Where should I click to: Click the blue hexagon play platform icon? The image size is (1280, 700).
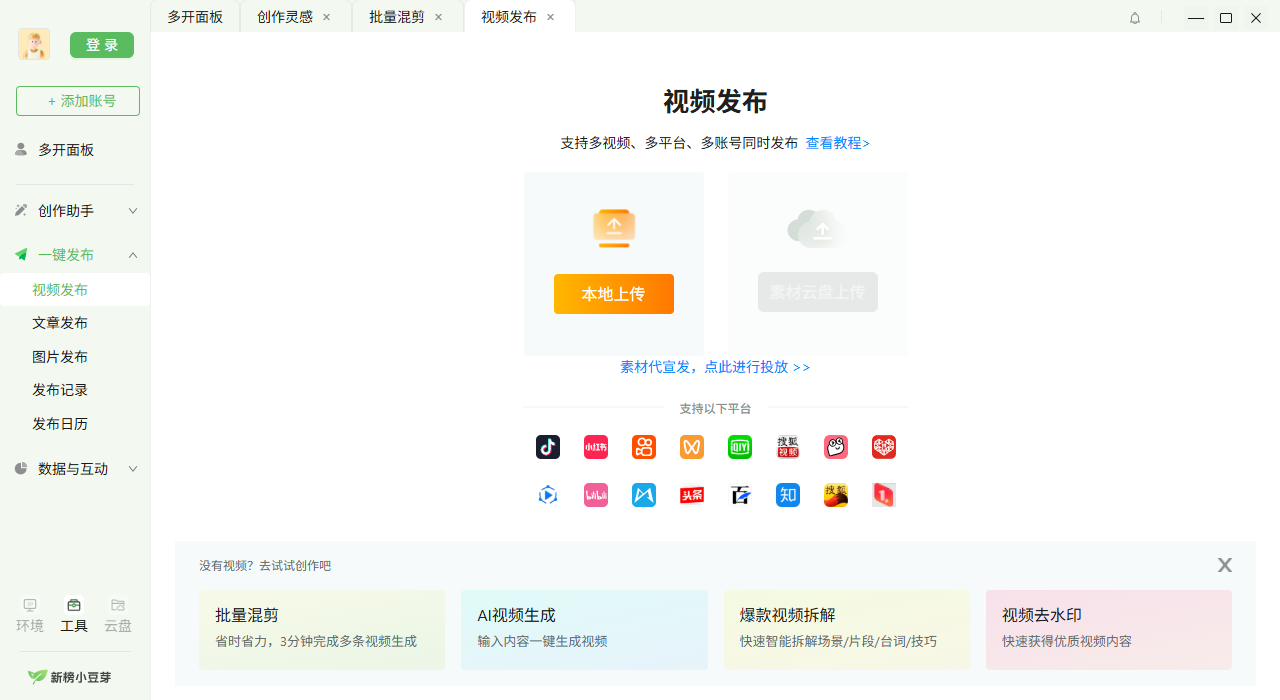pyautogui.click(x=548, y=495)
